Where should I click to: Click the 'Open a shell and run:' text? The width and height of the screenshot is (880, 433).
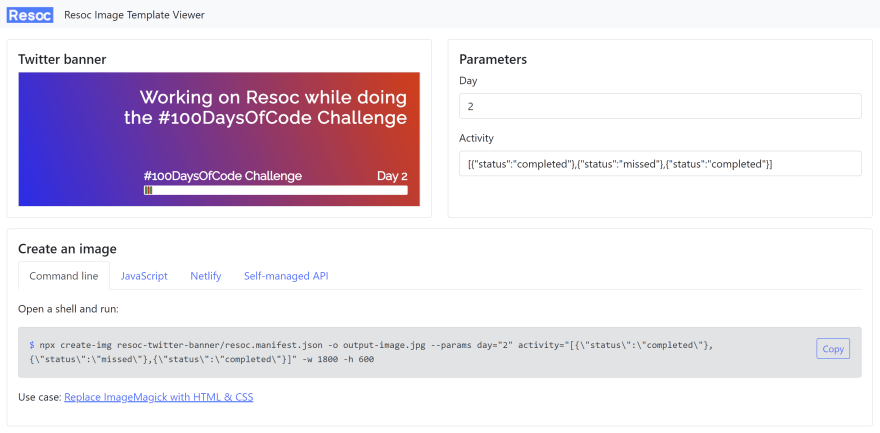pyautogui.click(x=68, y=308)
